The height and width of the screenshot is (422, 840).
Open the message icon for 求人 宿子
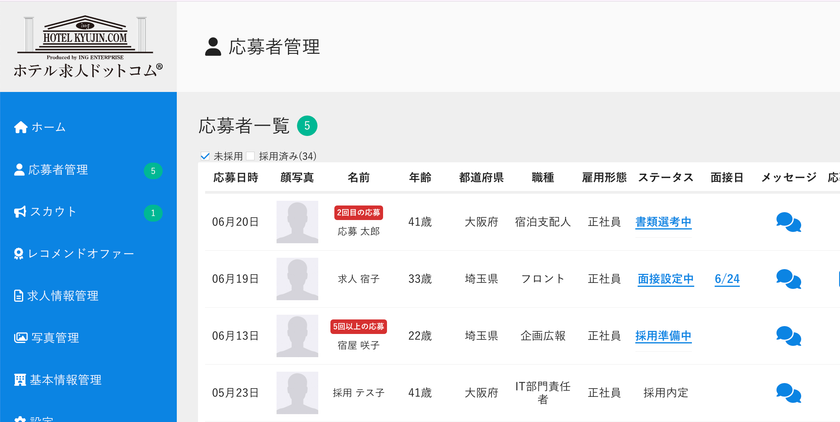pyautogui.click(x=788, y=279)
